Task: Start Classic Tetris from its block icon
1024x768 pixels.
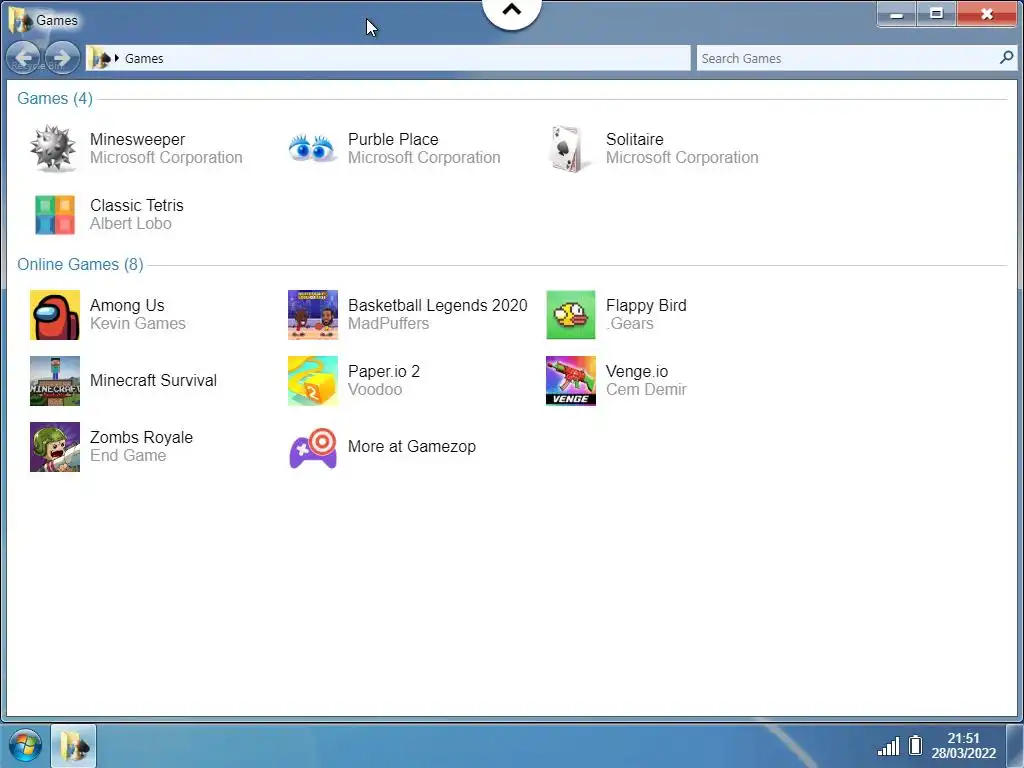Action: pos(55,214)
